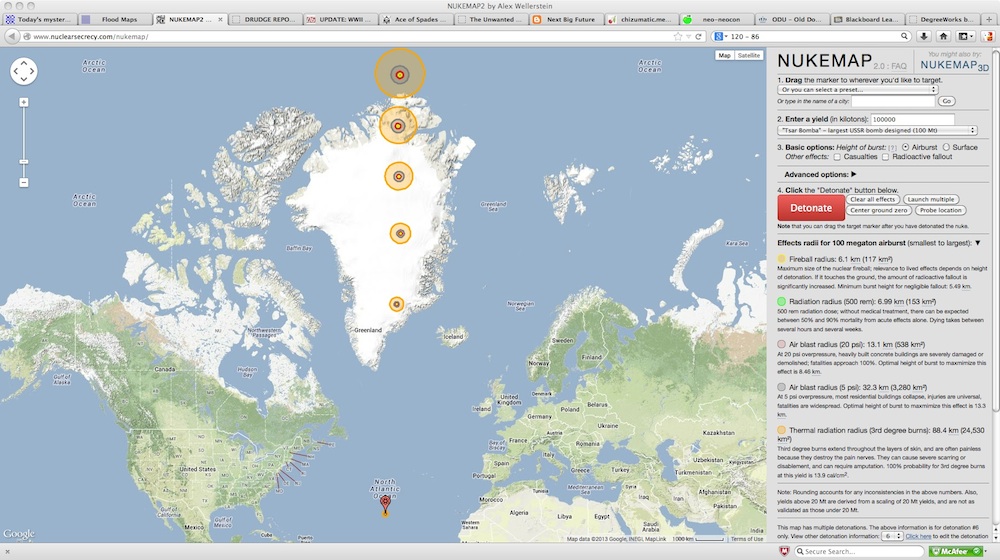Image resolution: width=1000 pixels, height=560 pixels.
Task: Click the browser download arrow icon
Action: [922, 36]
